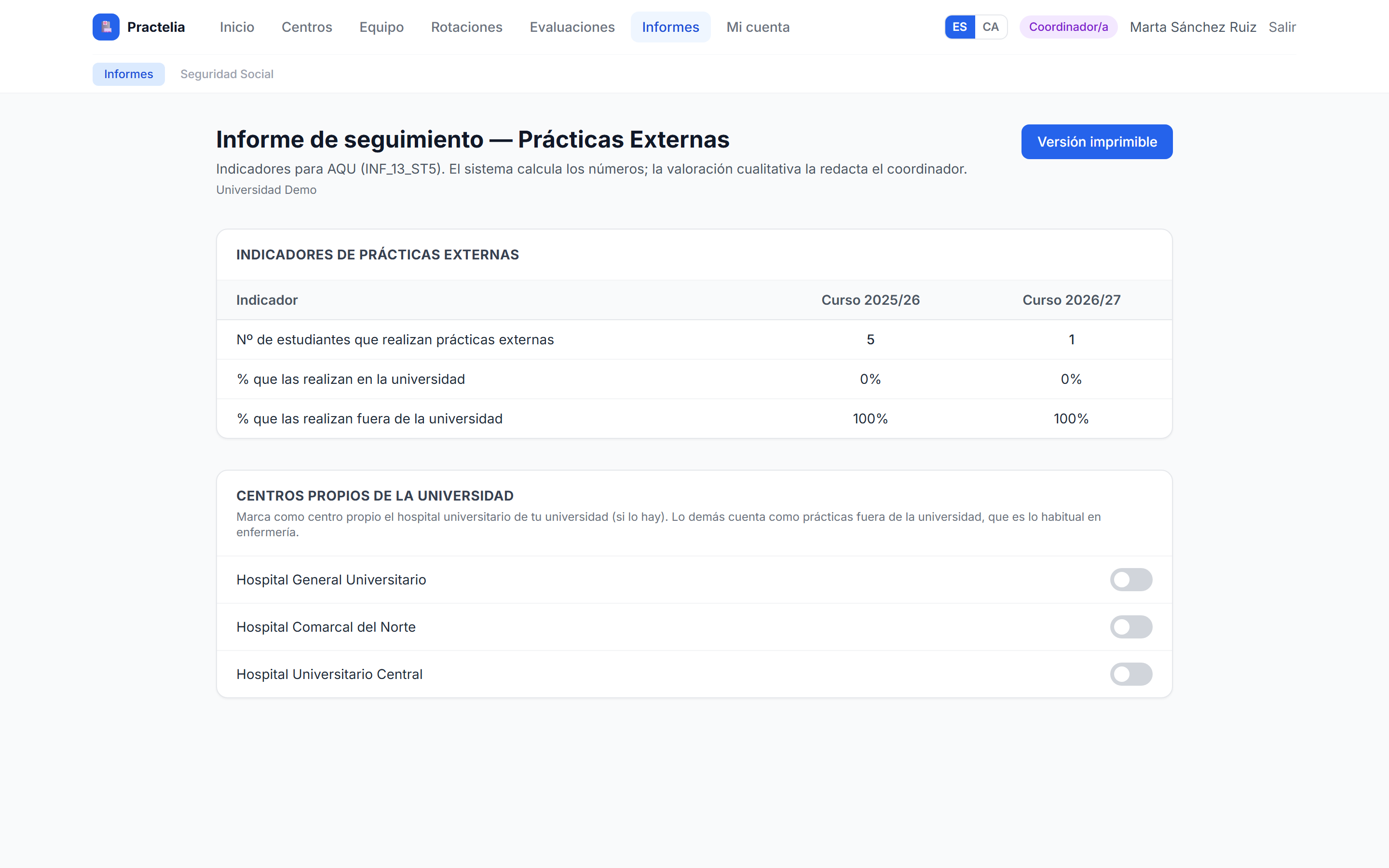
Task: Click the Curso 2026/27 column header
Action: pyautogui.click(x=1071, y=299)
